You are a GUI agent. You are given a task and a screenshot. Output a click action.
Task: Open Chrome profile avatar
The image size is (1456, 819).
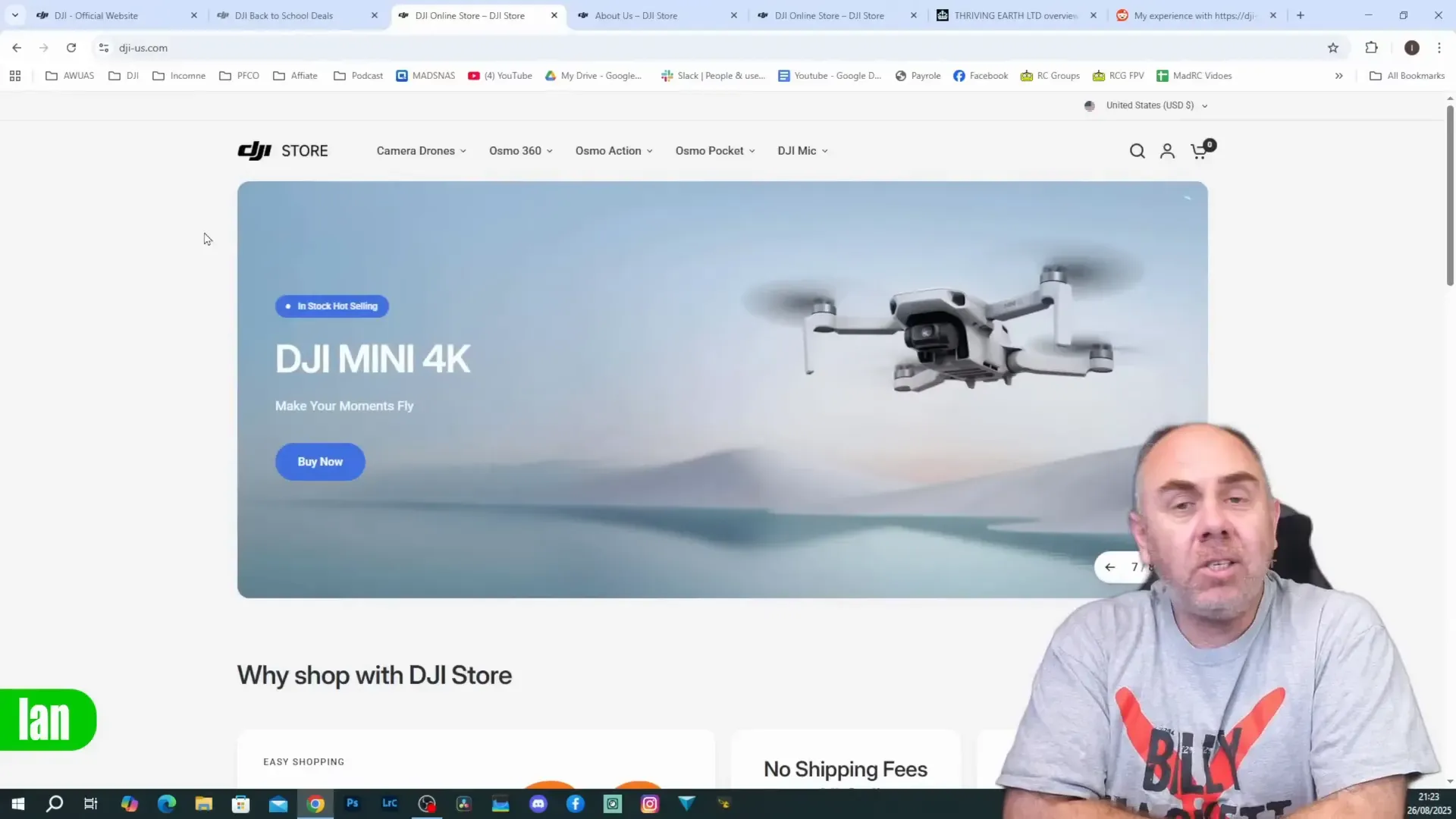point(1411,48)
